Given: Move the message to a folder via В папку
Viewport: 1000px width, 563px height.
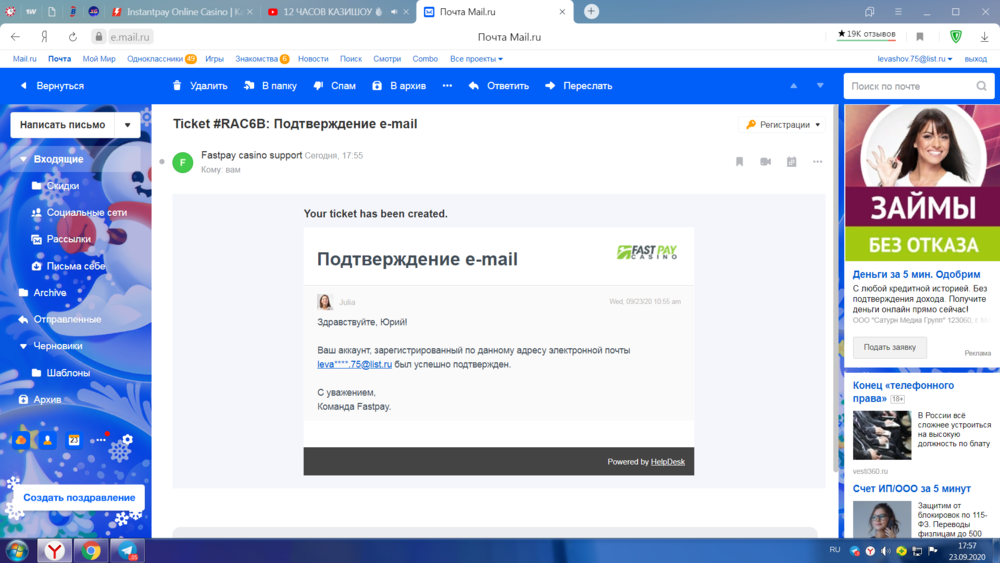Looking at the screenshot, I should tap(270, 85).
